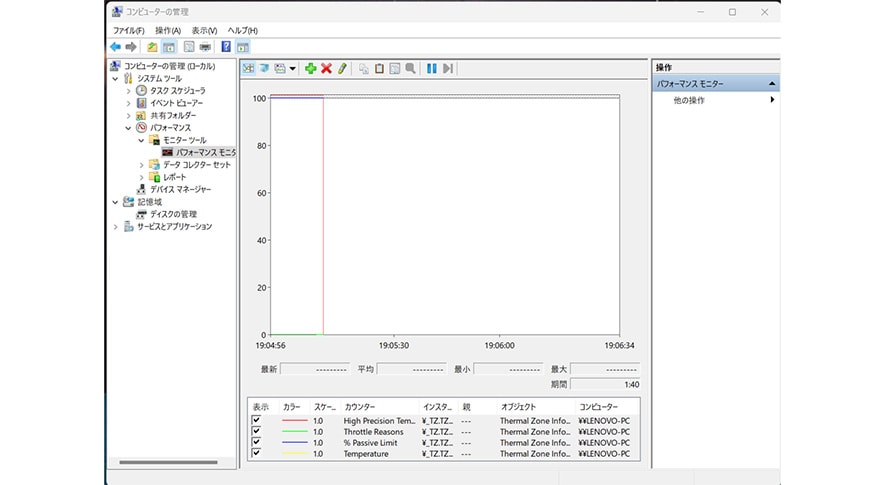This screenshot has height=485, width=885.
Task: Uncheck the High Precision Temperature counter checkbox
Action: 257,420
